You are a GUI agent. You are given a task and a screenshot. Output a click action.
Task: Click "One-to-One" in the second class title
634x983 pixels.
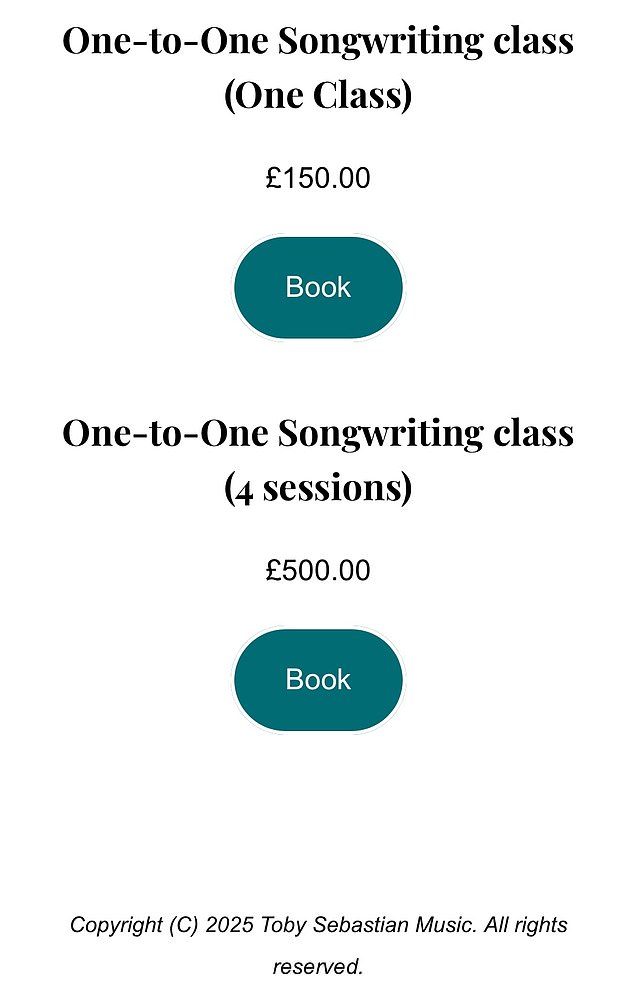165,433
